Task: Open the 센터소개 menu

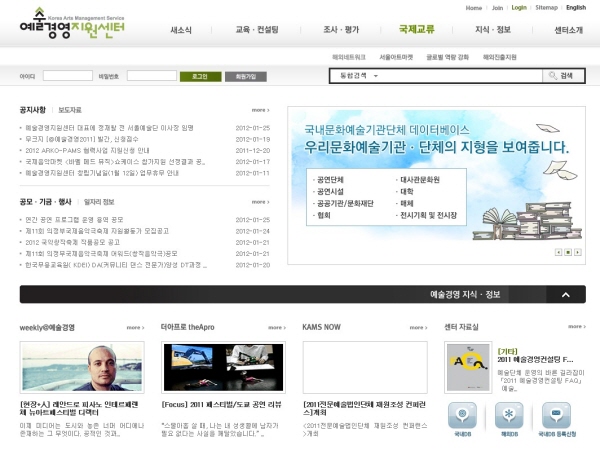Action: (568, 30)
